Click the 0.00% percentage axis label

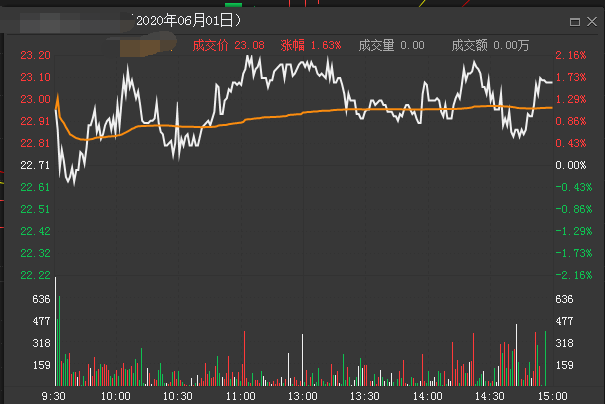[569, 165]
